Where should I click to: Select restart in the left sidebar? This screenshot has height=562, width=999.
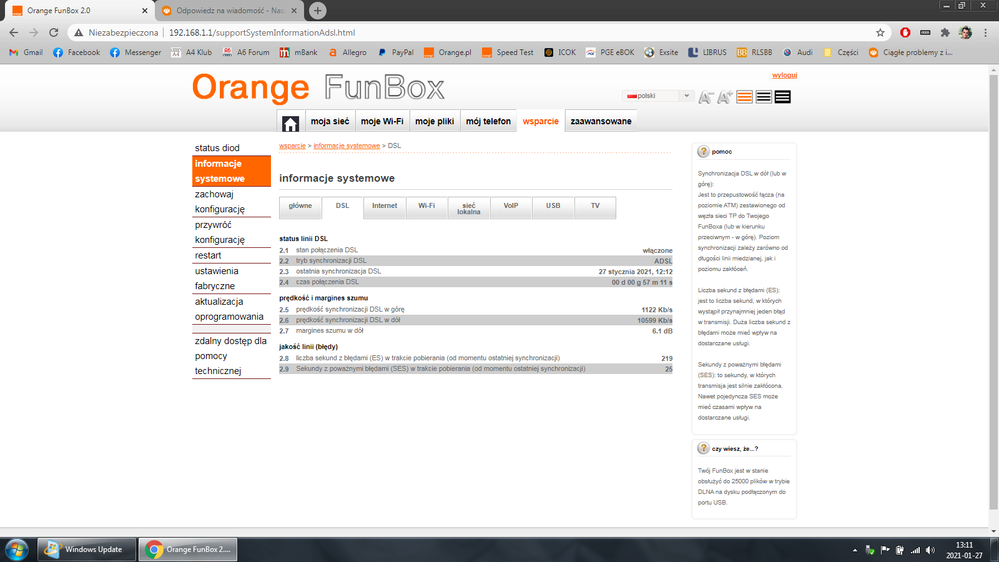(x=209, y=255)
